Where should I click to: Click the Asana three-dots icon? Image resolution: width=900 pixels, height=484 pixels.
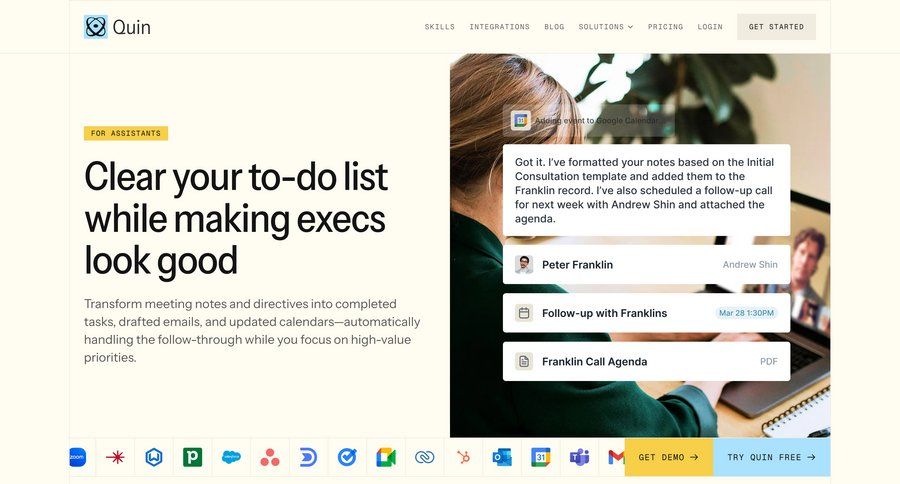click(270, 457)
